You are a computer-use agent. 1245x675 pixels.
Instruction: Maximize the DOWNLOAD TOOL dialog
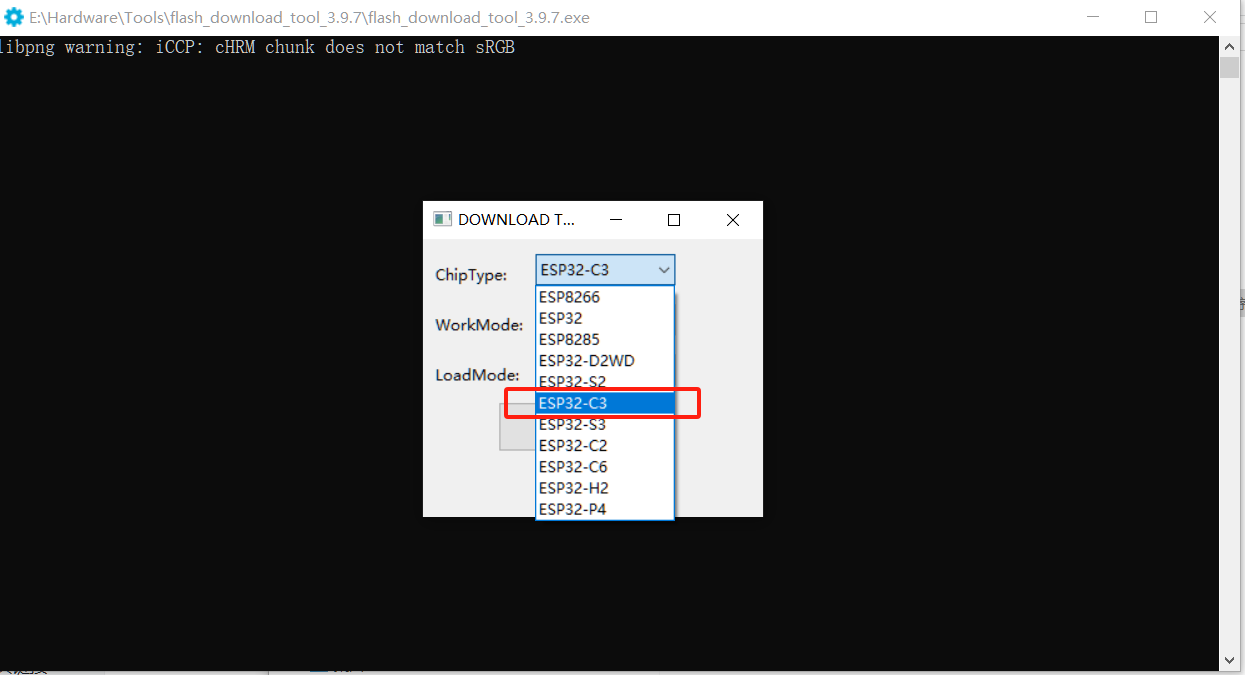(674, 220)
